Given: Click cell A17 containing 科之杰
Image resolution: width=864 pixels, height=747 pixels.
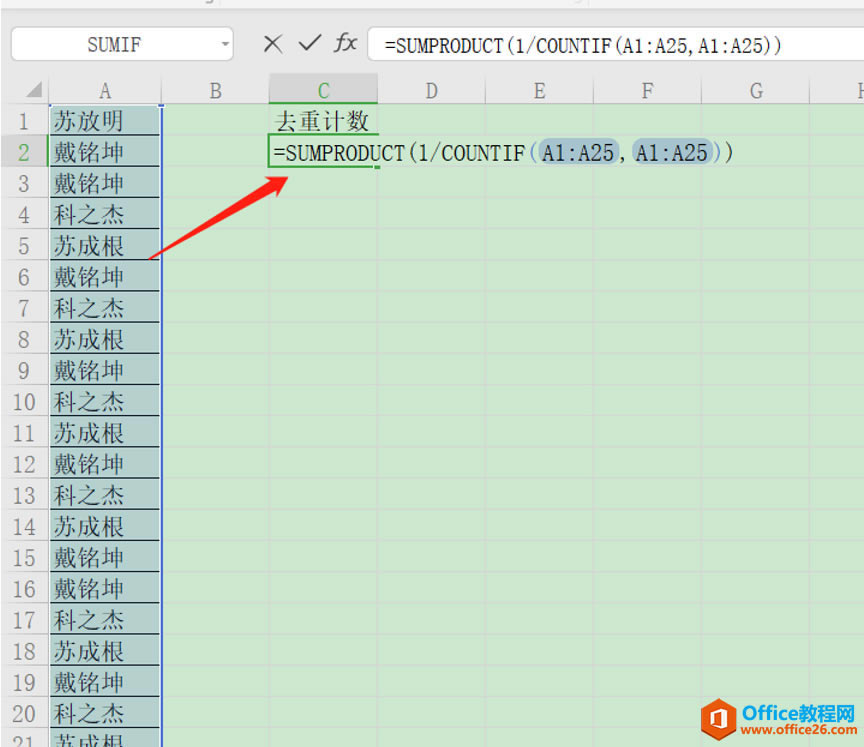Looking at the screenshot, I should coord(105,619).
